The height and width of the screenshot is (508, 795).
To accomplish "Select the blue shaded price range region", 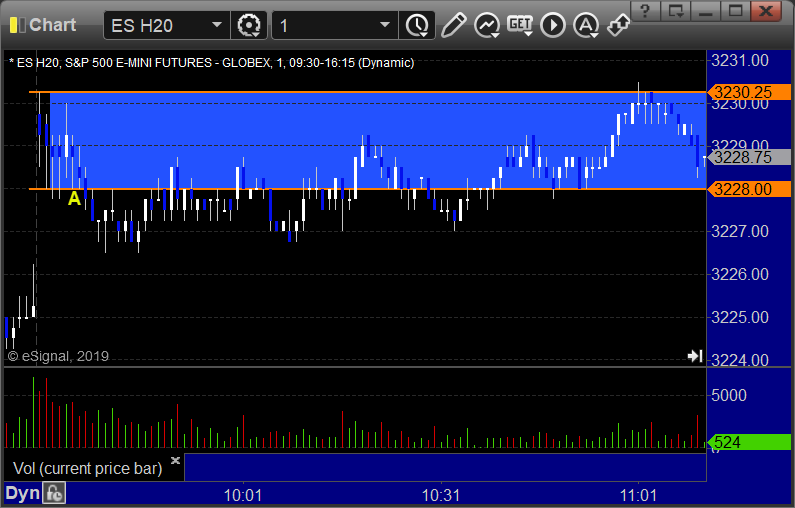I will coord(378,140).
